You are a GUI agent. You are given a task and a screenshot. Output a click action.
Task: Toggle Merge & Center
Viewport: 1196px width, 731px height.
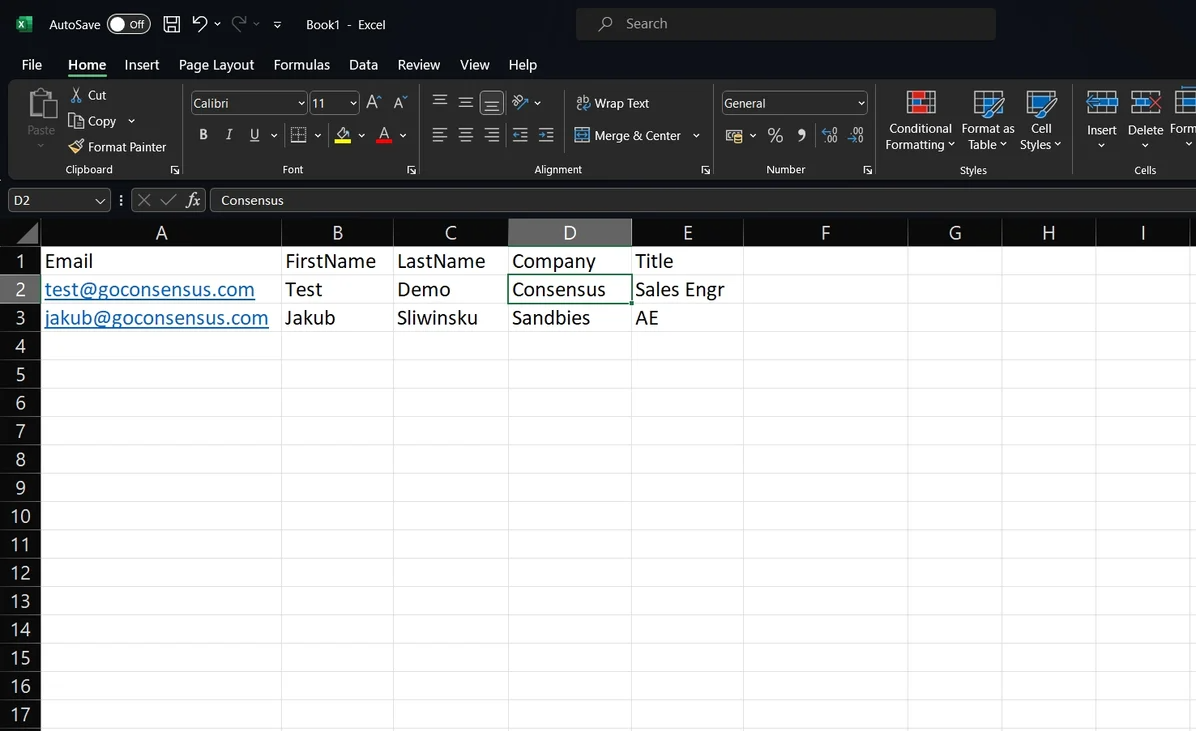pyautogui.click(x=627, y=135)
